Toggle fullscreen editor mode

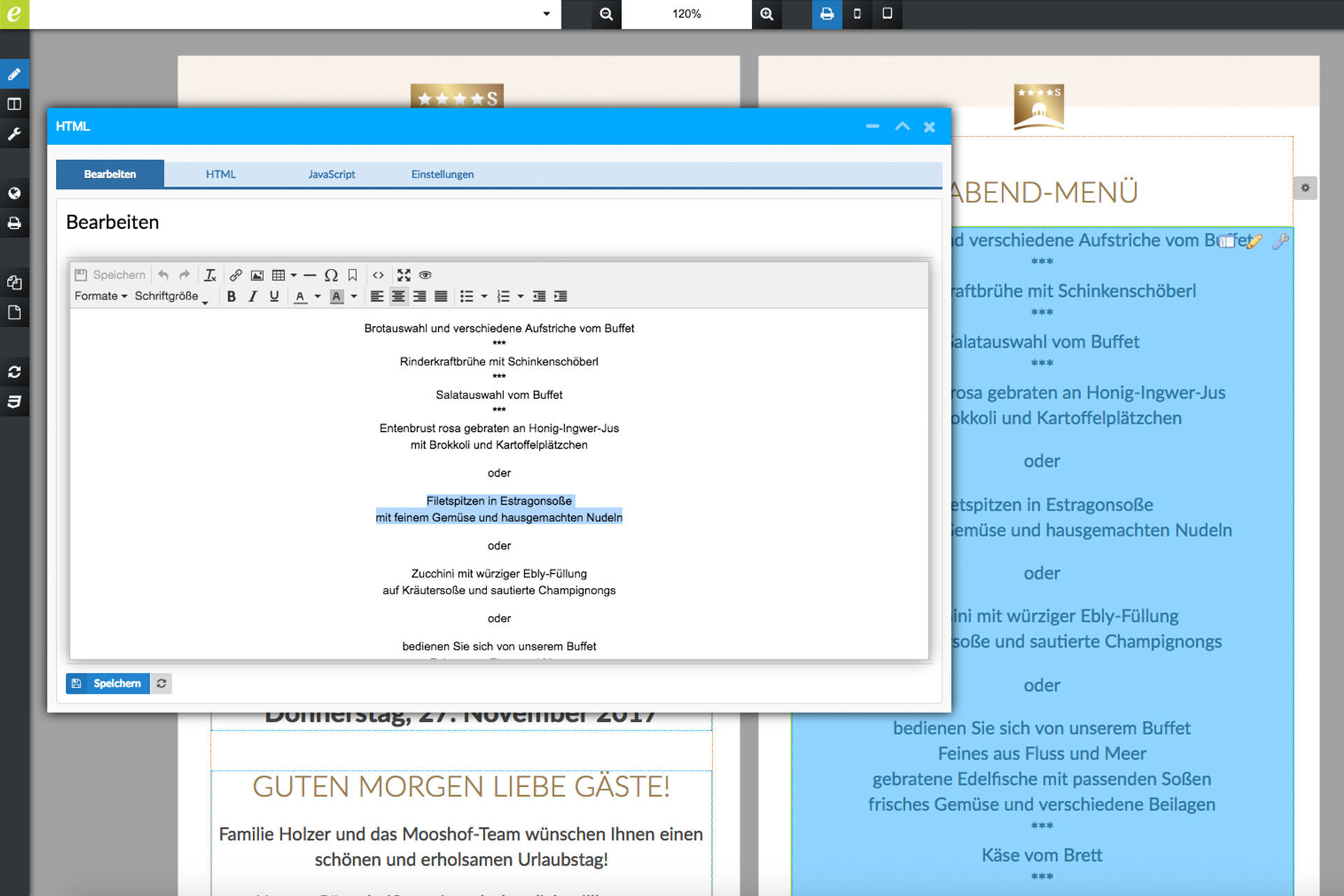pos(404,275)
